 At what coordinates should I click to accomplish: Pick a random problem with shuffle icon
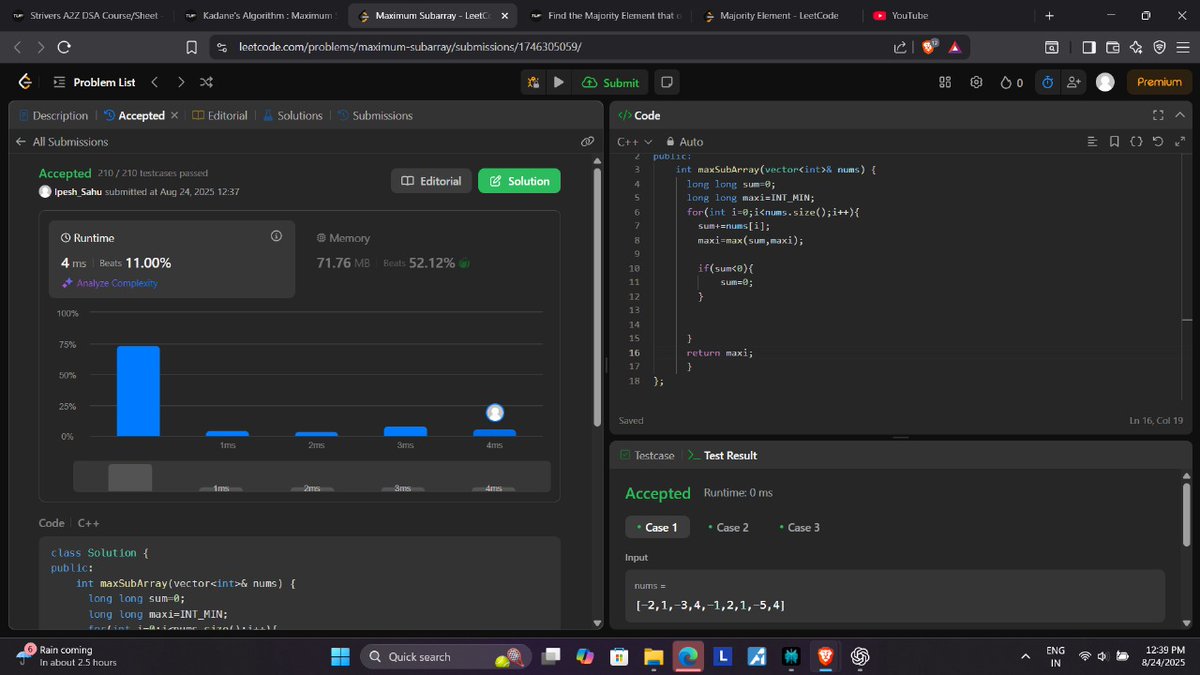pyautogui.click(x=206, y=82)
